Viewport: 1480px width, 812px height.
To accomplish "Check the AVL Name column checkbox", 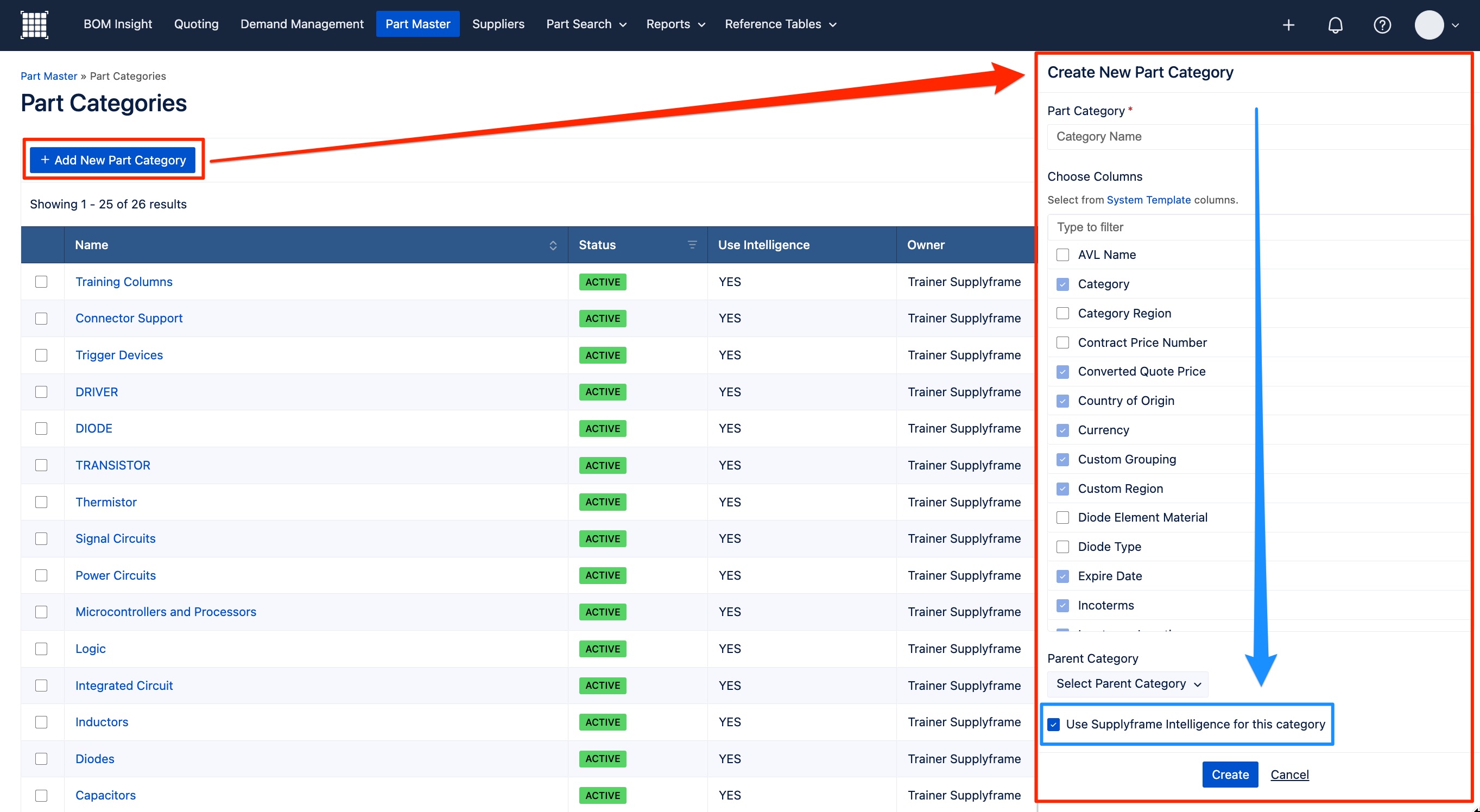I will (1062, 255).
